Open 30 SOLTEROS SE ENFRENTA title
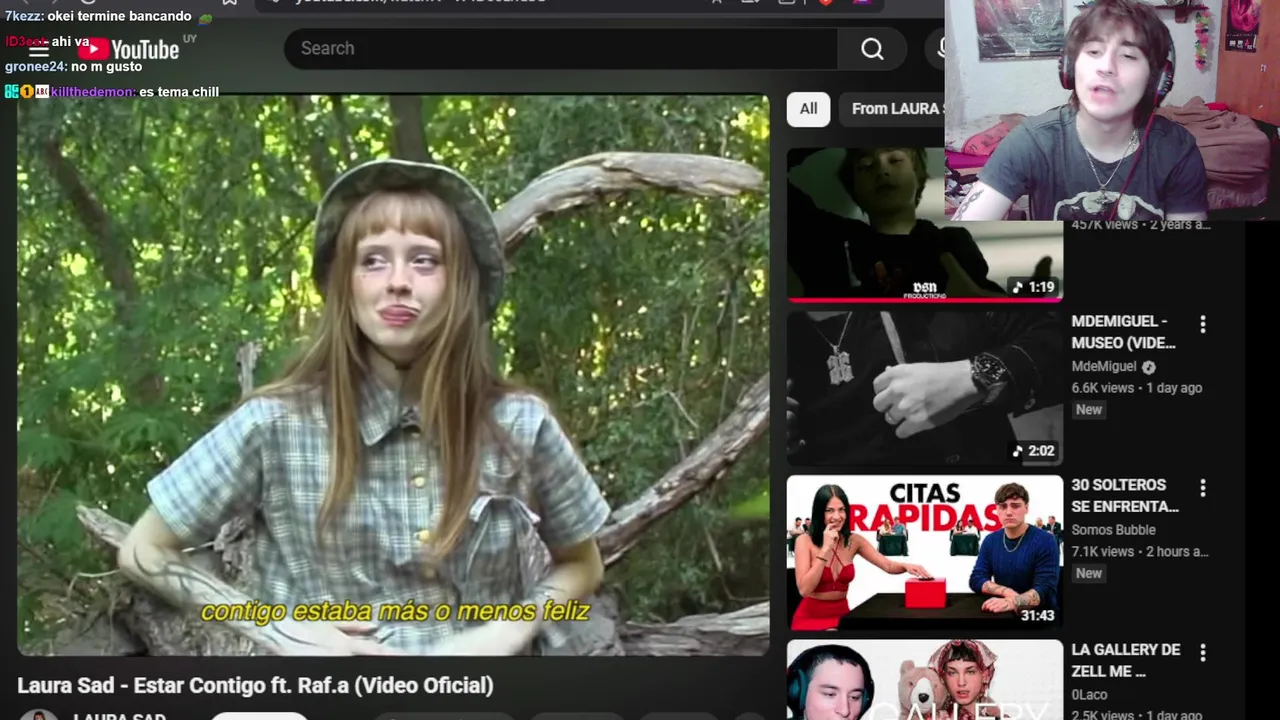The image size is (1280, 720). coord(1125,496)
